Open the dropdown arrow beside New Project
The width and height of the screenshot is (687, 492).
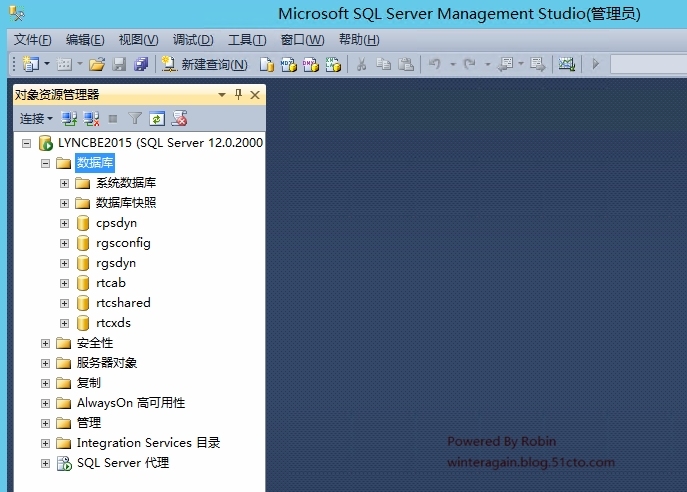[47, 64]
